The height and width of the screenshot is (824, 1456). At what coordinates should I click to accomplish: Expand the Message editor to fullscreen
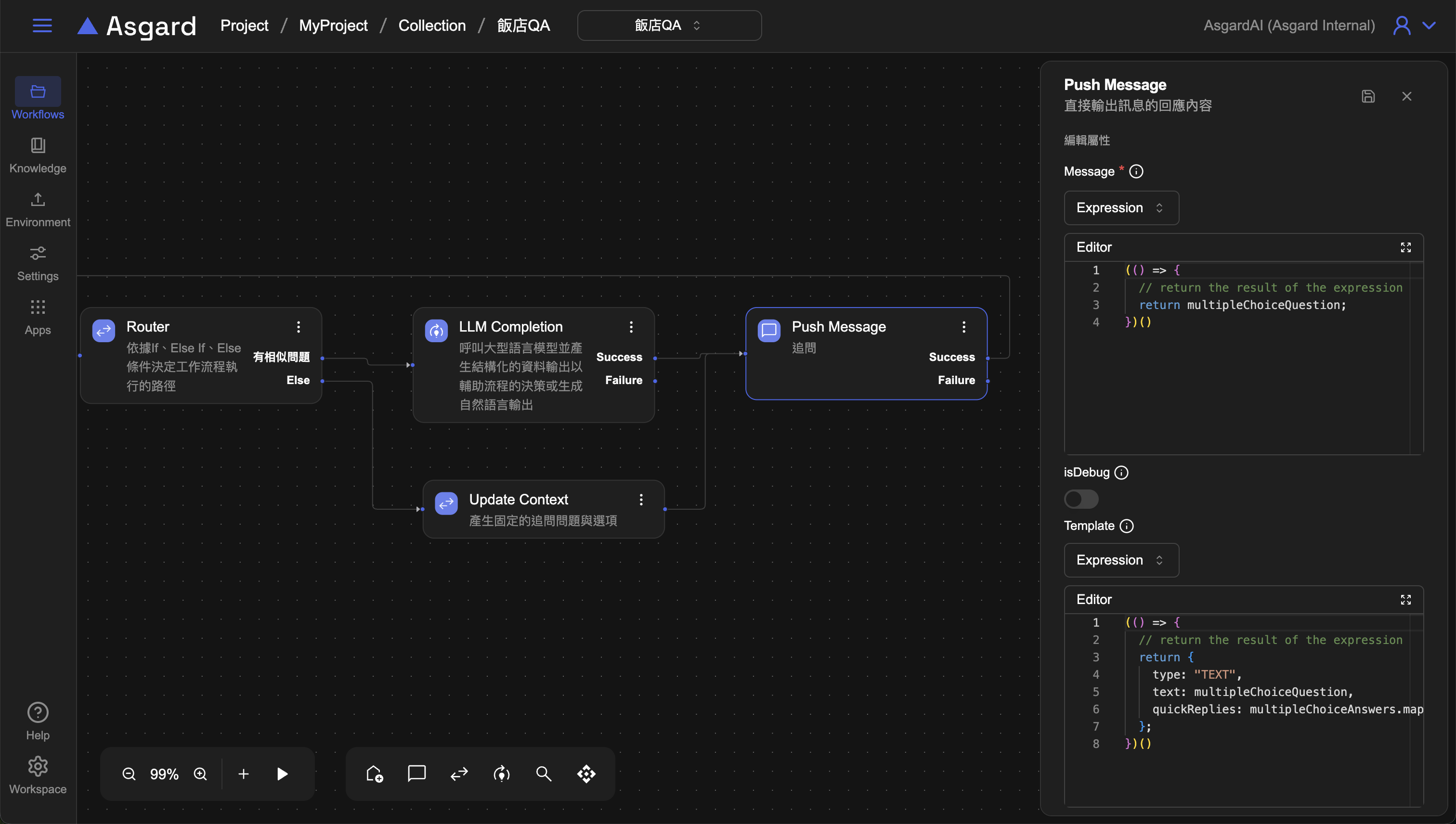(x=1405, y=247)
